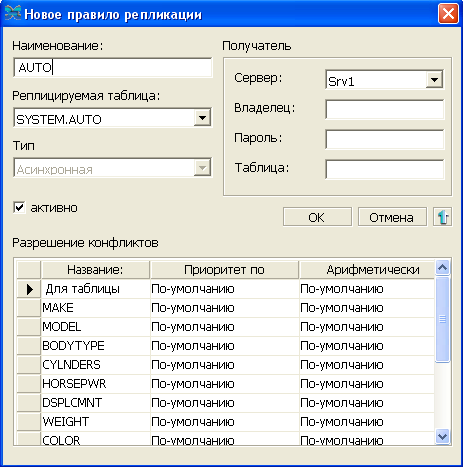This screenshot has width=463, height=467.
Task: Select the HORSEPWR row name cell
Action: (96, 384)
